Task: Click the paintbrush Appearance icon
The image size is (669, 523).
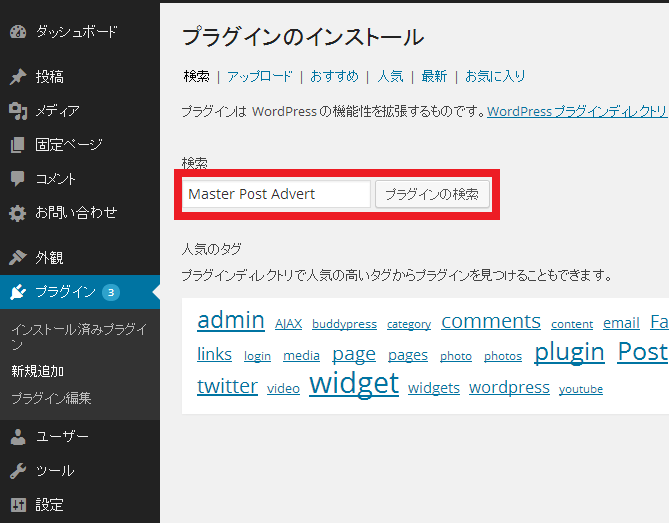Action: point(17,258)
